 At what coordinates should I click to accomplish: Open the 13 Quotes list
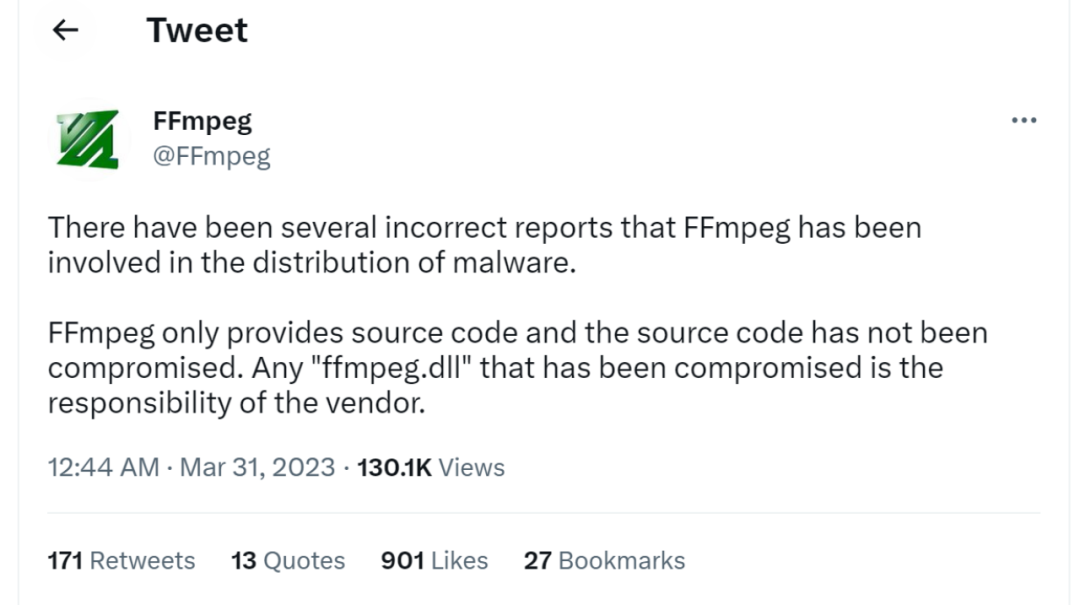pos(288,561)
